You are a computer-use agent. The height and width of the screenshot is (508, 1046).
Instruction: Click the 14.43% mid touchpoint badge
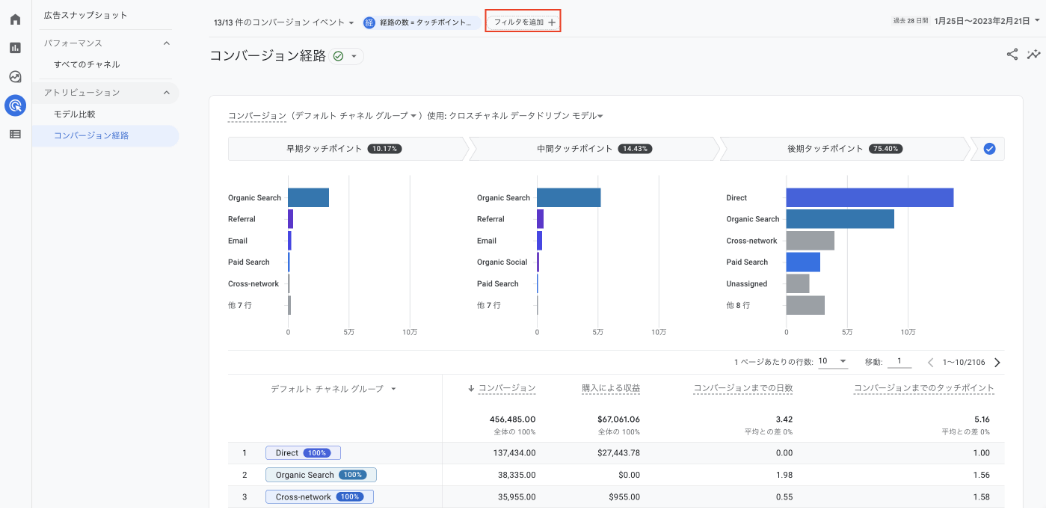pos(634,149)
